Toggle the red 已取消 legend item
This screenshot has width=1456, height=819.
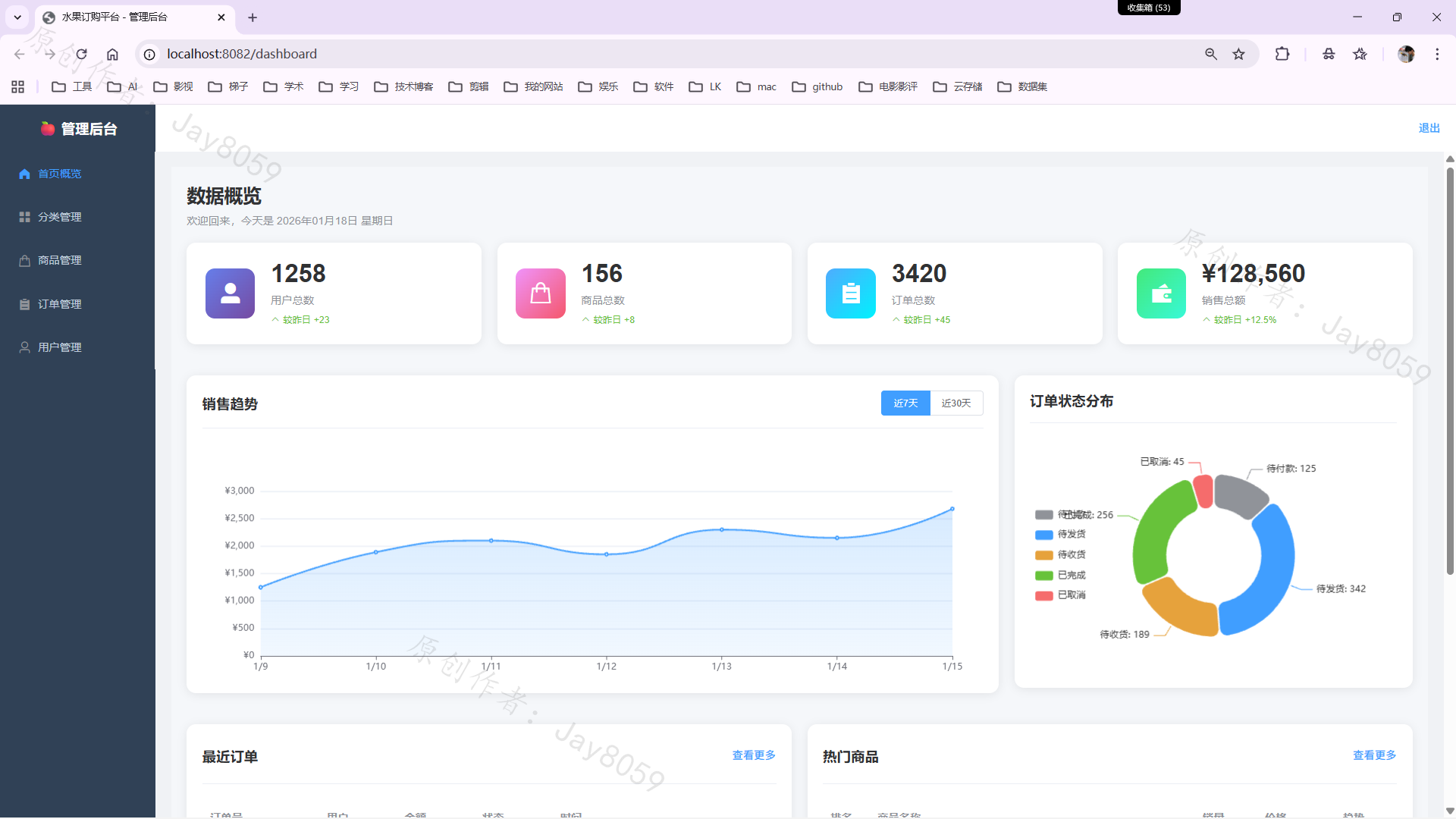coord(1060,595)
